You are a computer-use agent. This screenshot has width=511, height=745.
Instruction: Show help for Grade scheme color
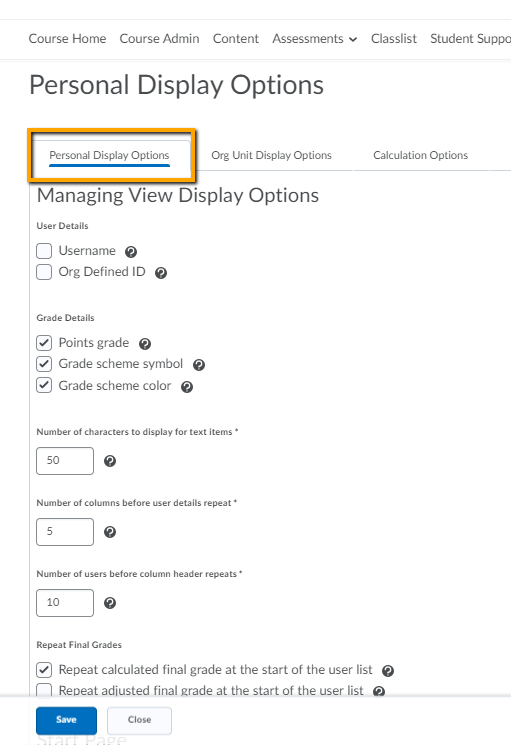click(187, 387)
